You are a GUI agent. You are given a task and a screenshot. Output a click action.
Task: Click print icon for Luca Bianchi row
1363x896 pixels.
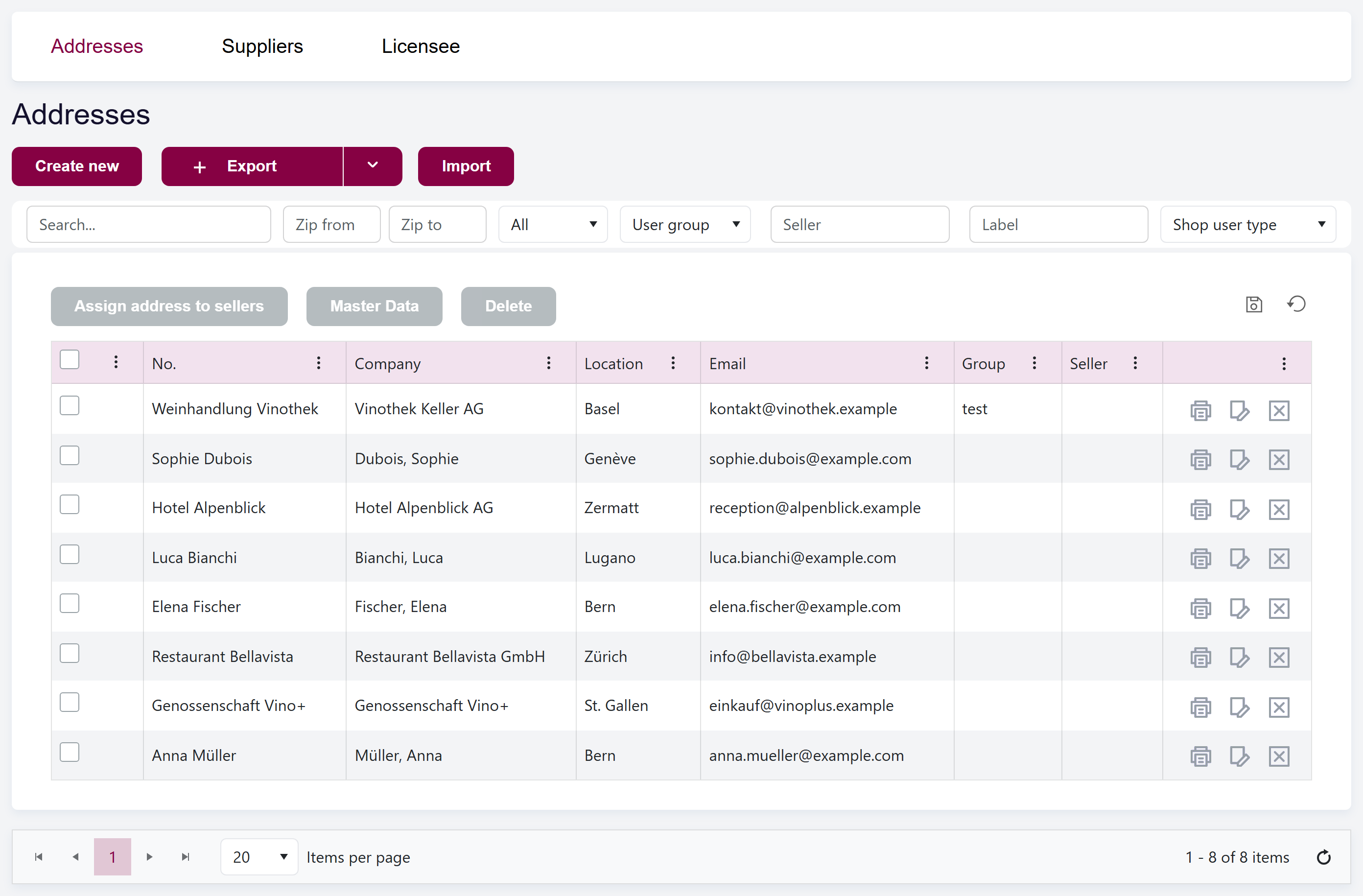point(1200,559)
